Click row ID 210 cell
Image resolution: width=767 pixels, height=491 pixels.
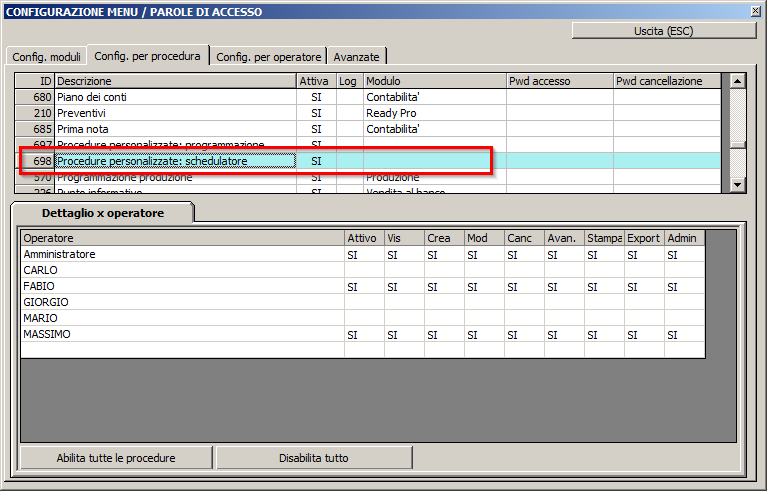[x=35, y=113]
